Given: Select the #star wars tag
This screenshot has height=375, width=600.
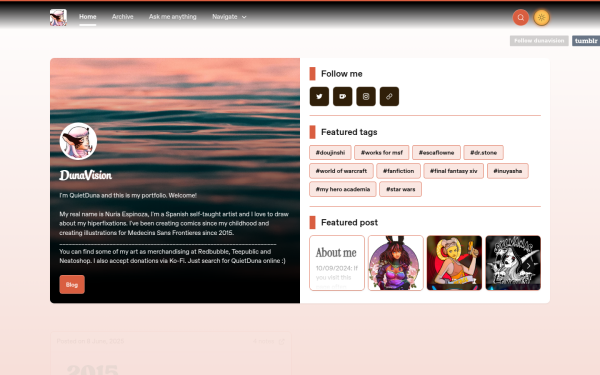Looking at the screenshot, I should tap(400, 189).
